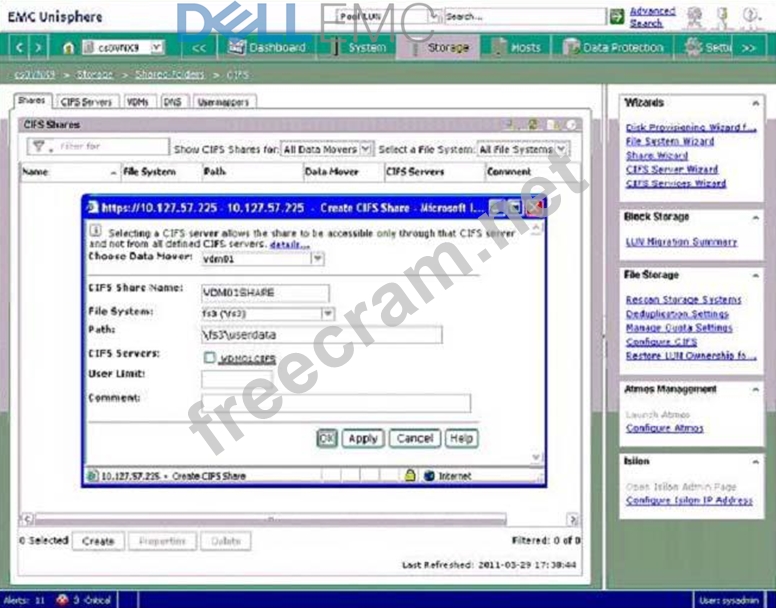
Task: Click the Comment input field
Action: 336,403
